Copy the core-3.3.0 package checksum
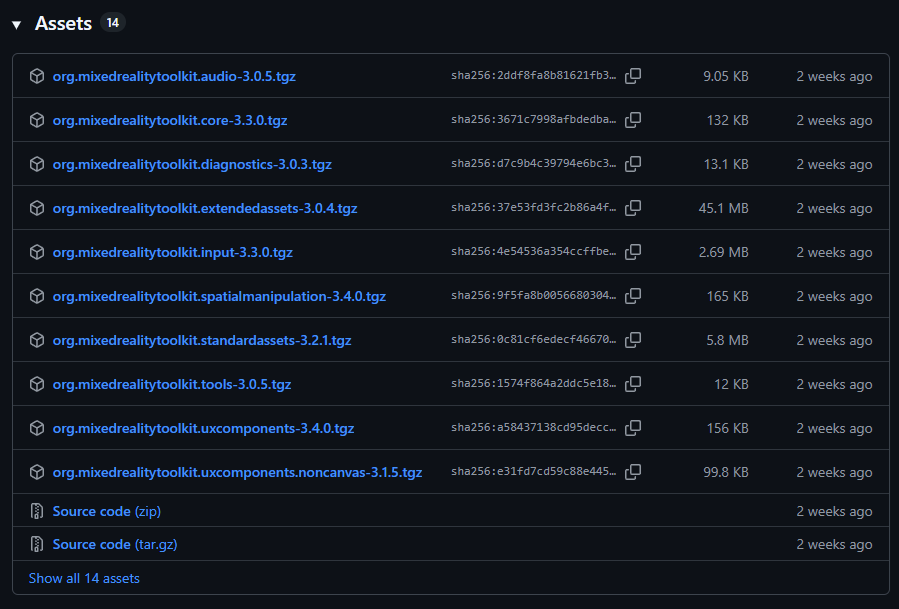899x609 pixels. [633, 119]
